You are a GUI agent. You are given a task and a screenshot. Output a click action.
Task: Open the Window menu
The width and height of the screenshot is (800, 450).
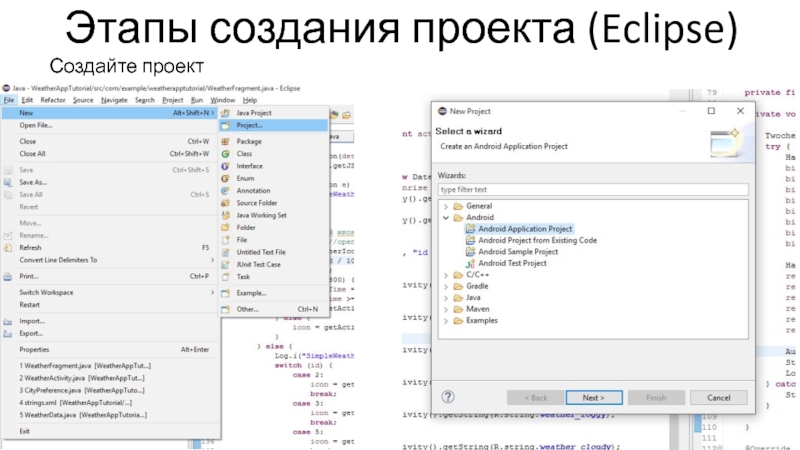click(223, 100)
